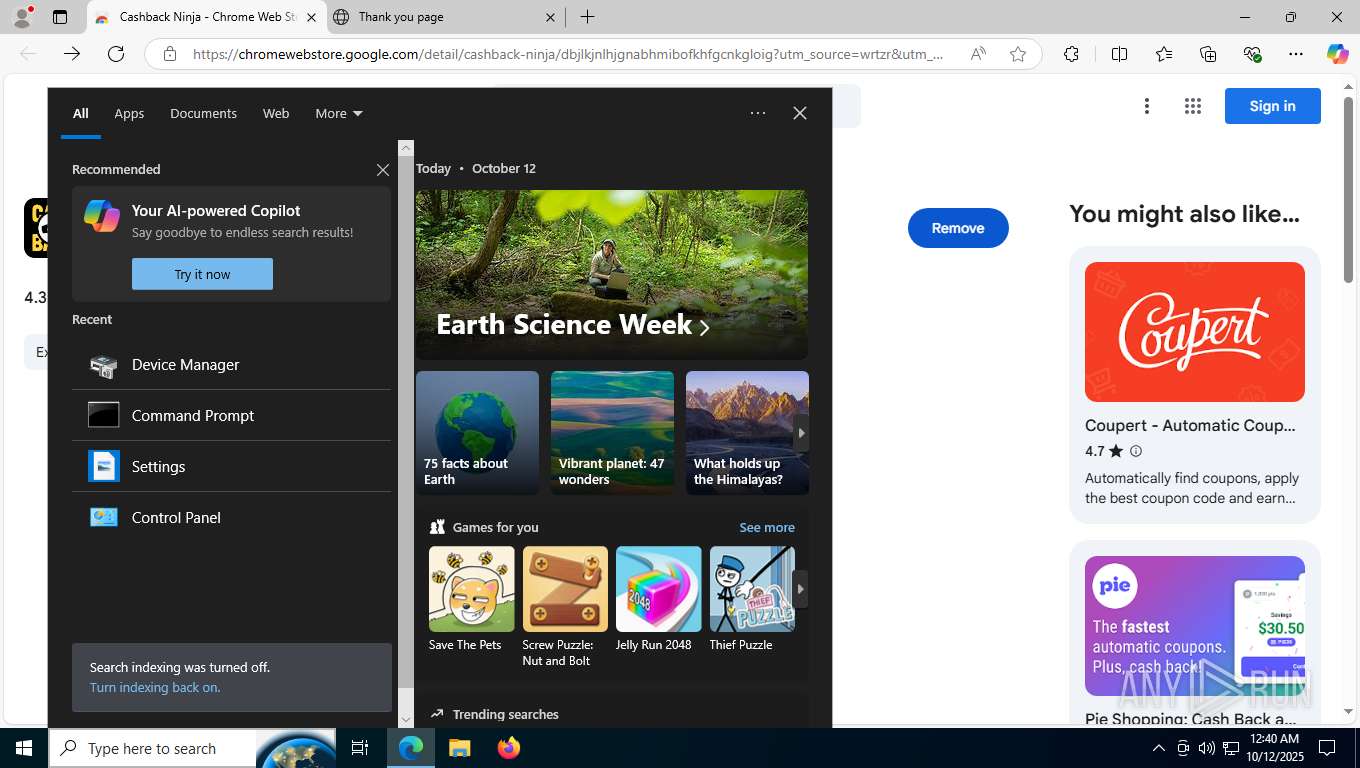
Task: Open File Explorer from the taskbar
Action: pos(459,748)
